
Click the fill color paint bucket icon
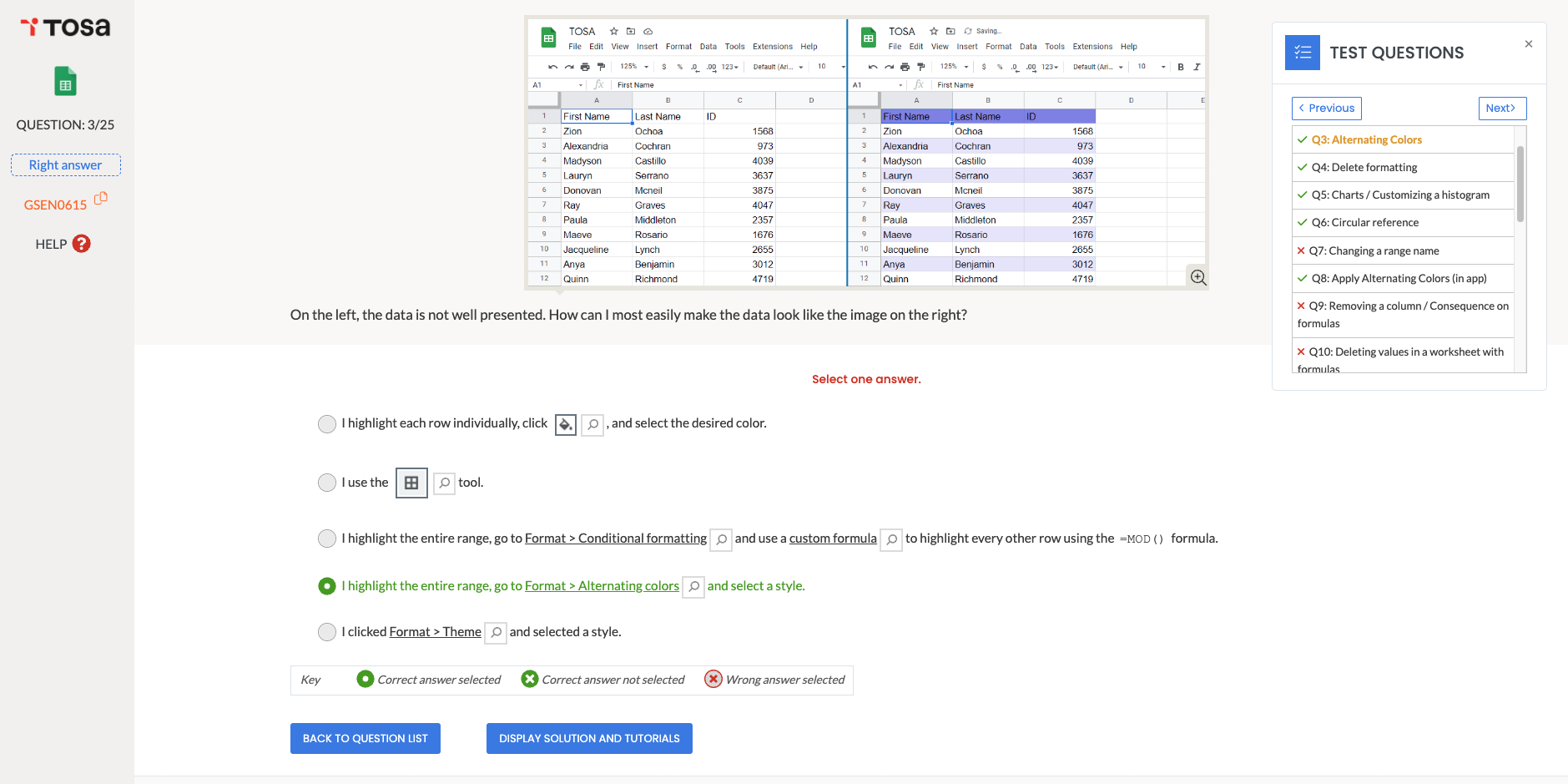pos(566,424)
